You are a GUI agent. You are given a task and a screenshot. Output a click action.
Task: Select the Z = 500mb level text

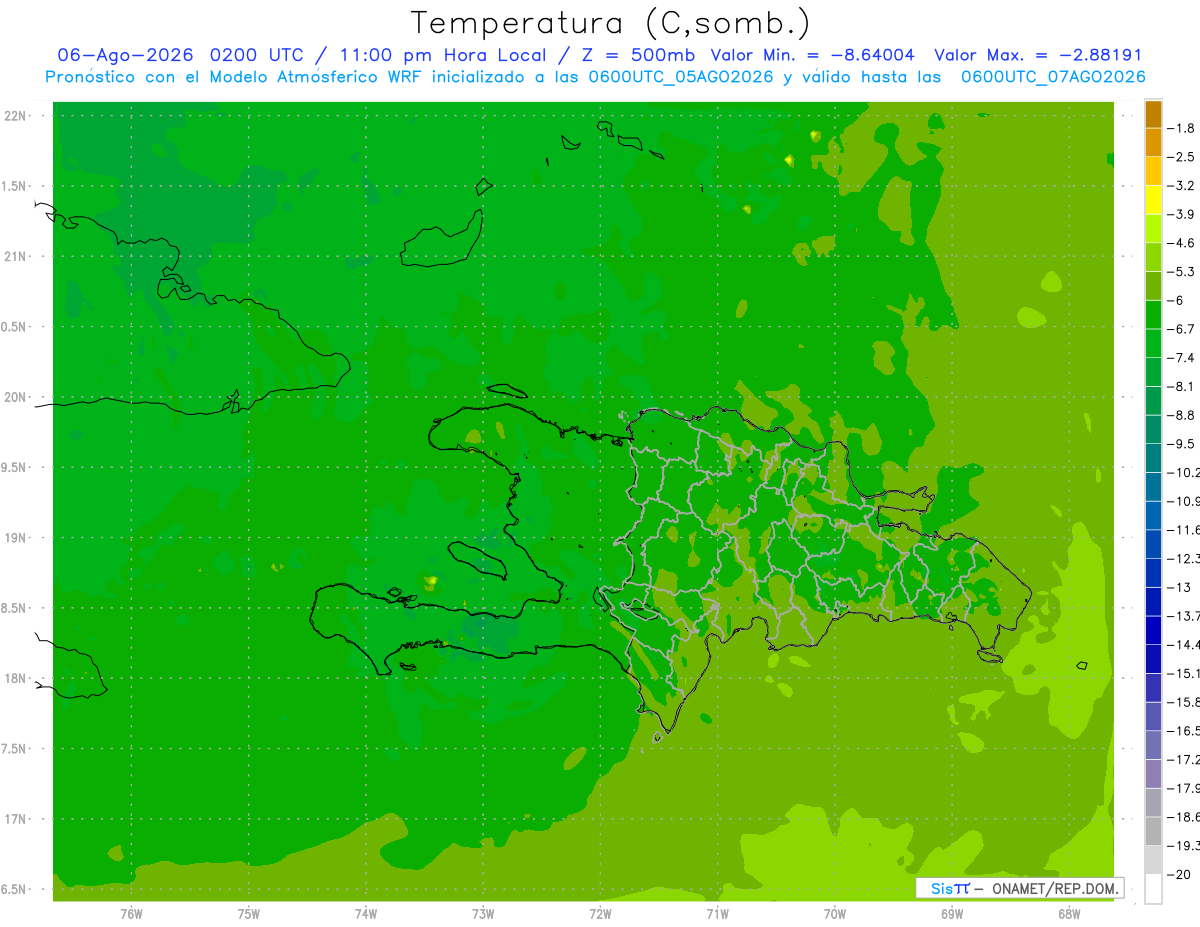coord(636,55)
